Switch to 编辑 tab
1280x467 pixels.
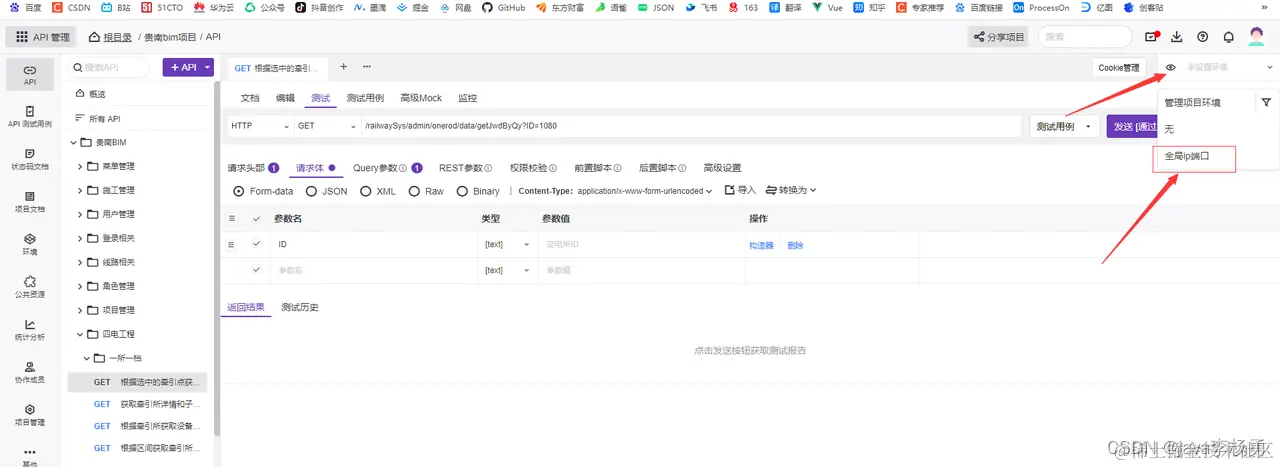(285, 98)
